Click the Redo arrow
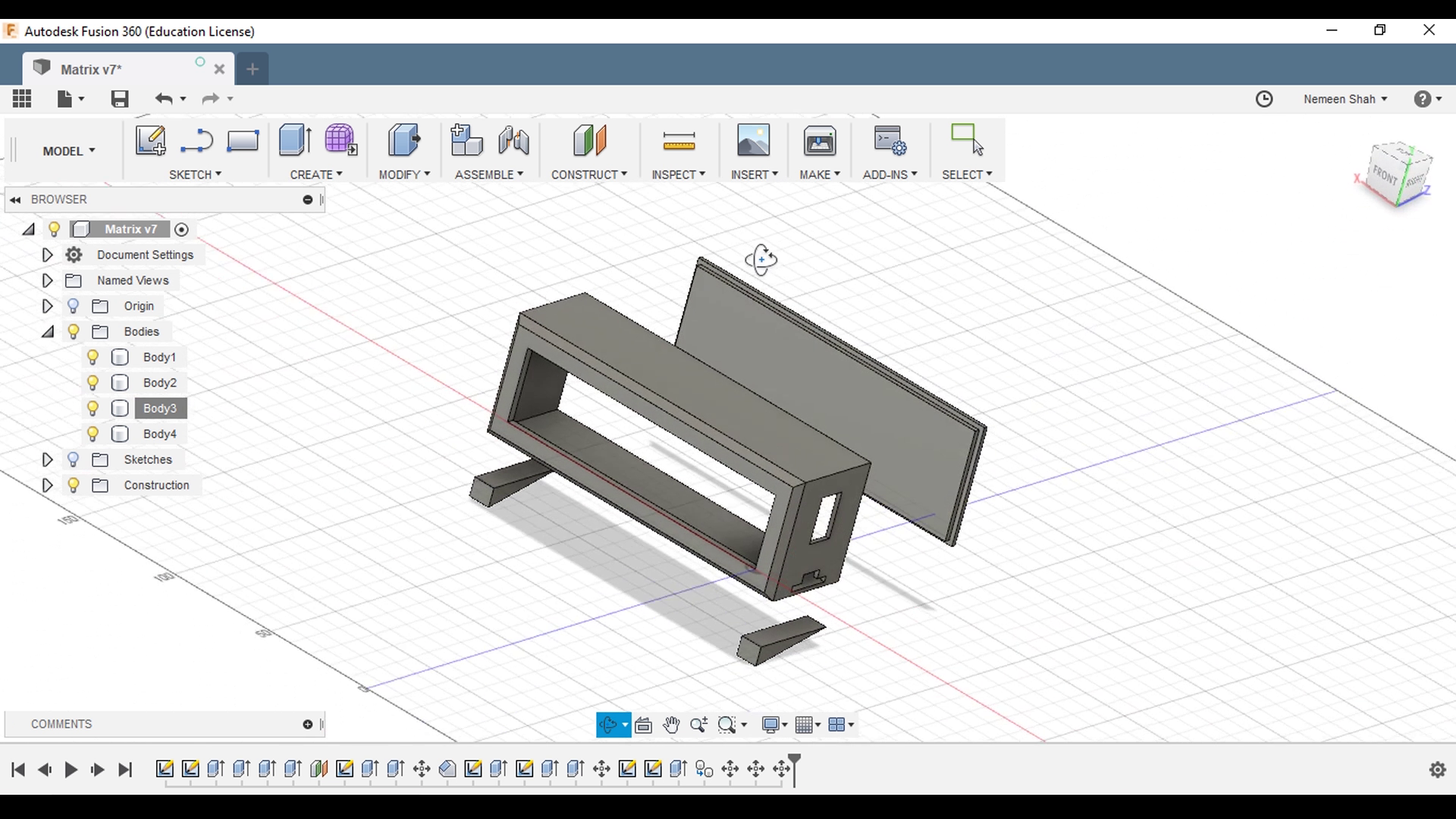Viewport: 1456px width, 819px height. click(210, 99)
